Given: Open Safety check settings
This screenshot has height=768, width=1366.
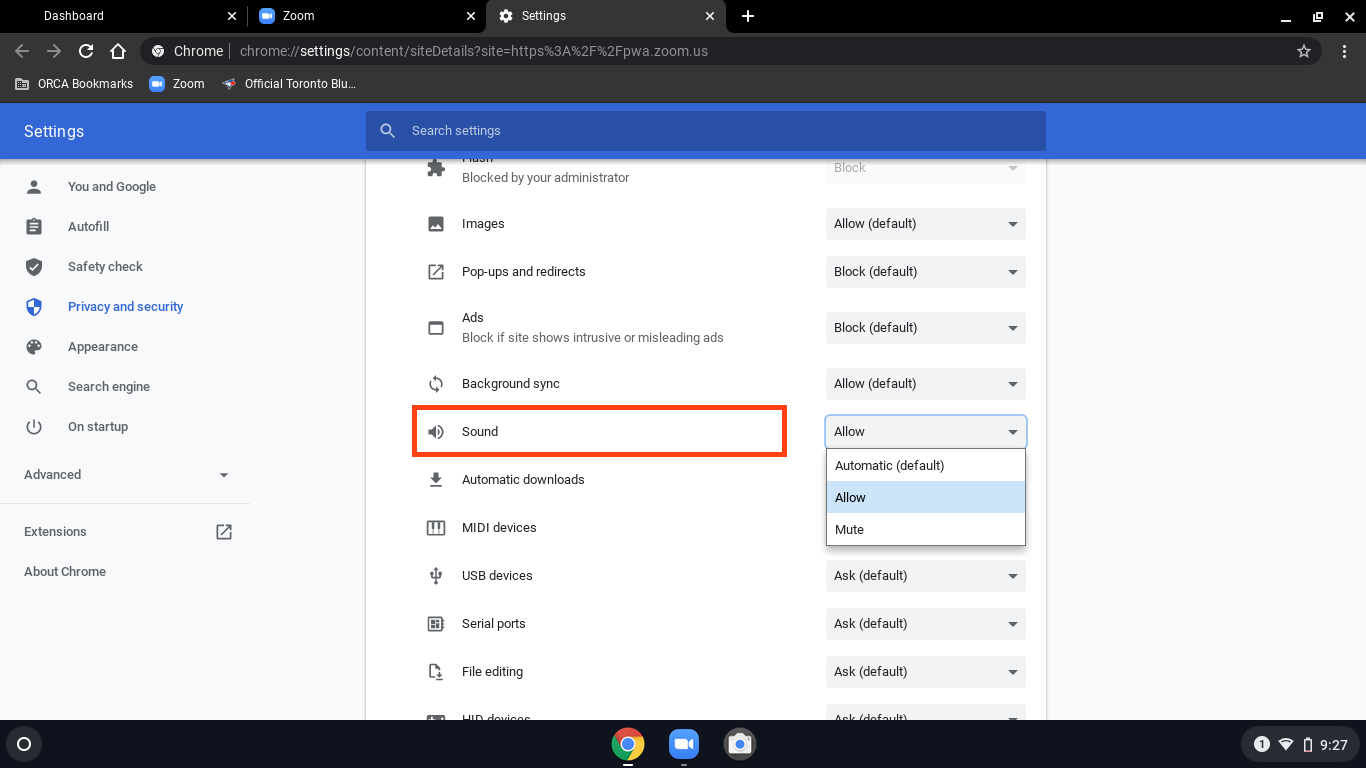Looking at the screenshot, I should coord(105,267).
